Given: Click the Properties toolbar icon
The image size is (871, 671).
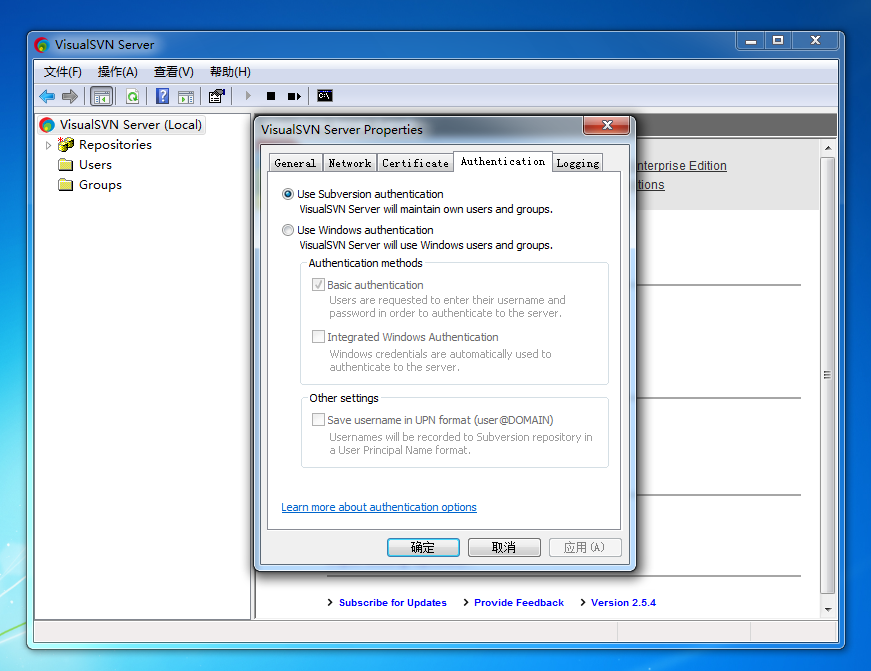Looking at the screenshot, I should coord(217,96).
